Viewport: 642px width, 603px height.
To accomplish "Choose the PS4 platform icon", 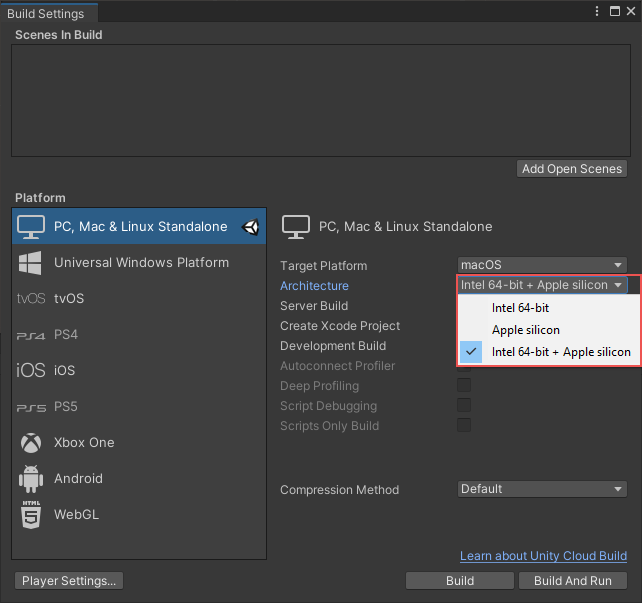I will click(x=31, y=335).
